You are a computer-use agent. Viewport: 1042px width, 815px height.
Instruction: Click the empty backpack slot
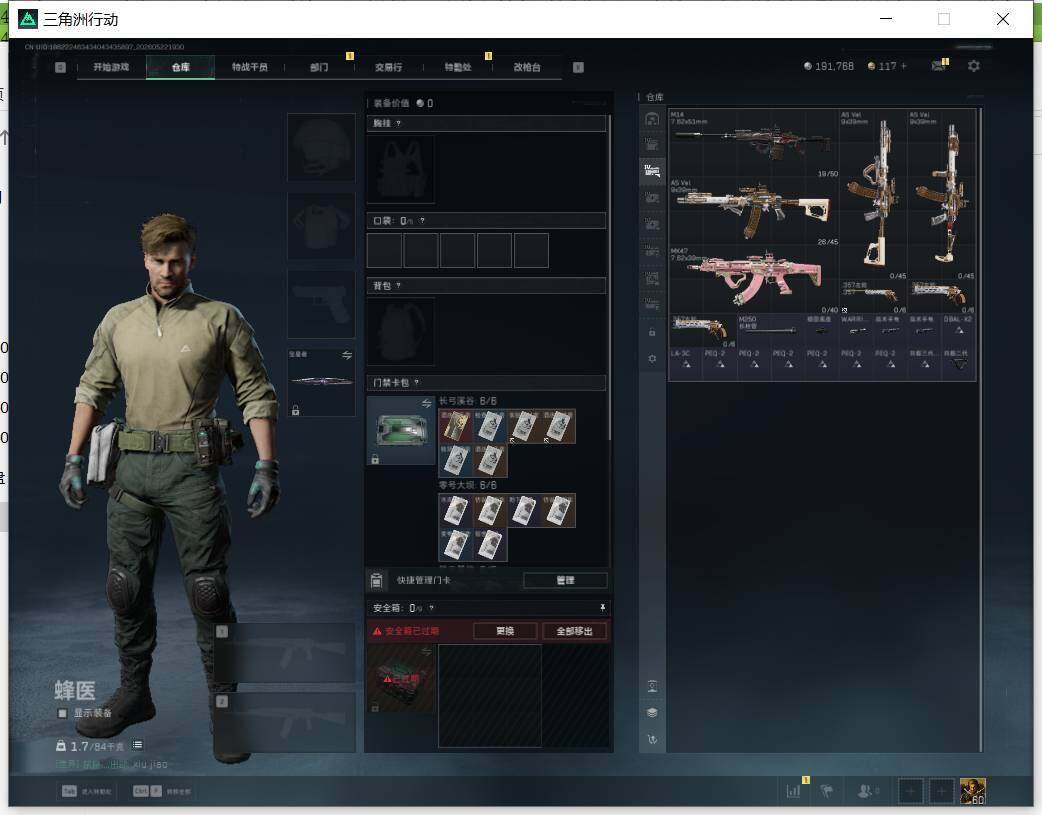click(x=401, y=332)
